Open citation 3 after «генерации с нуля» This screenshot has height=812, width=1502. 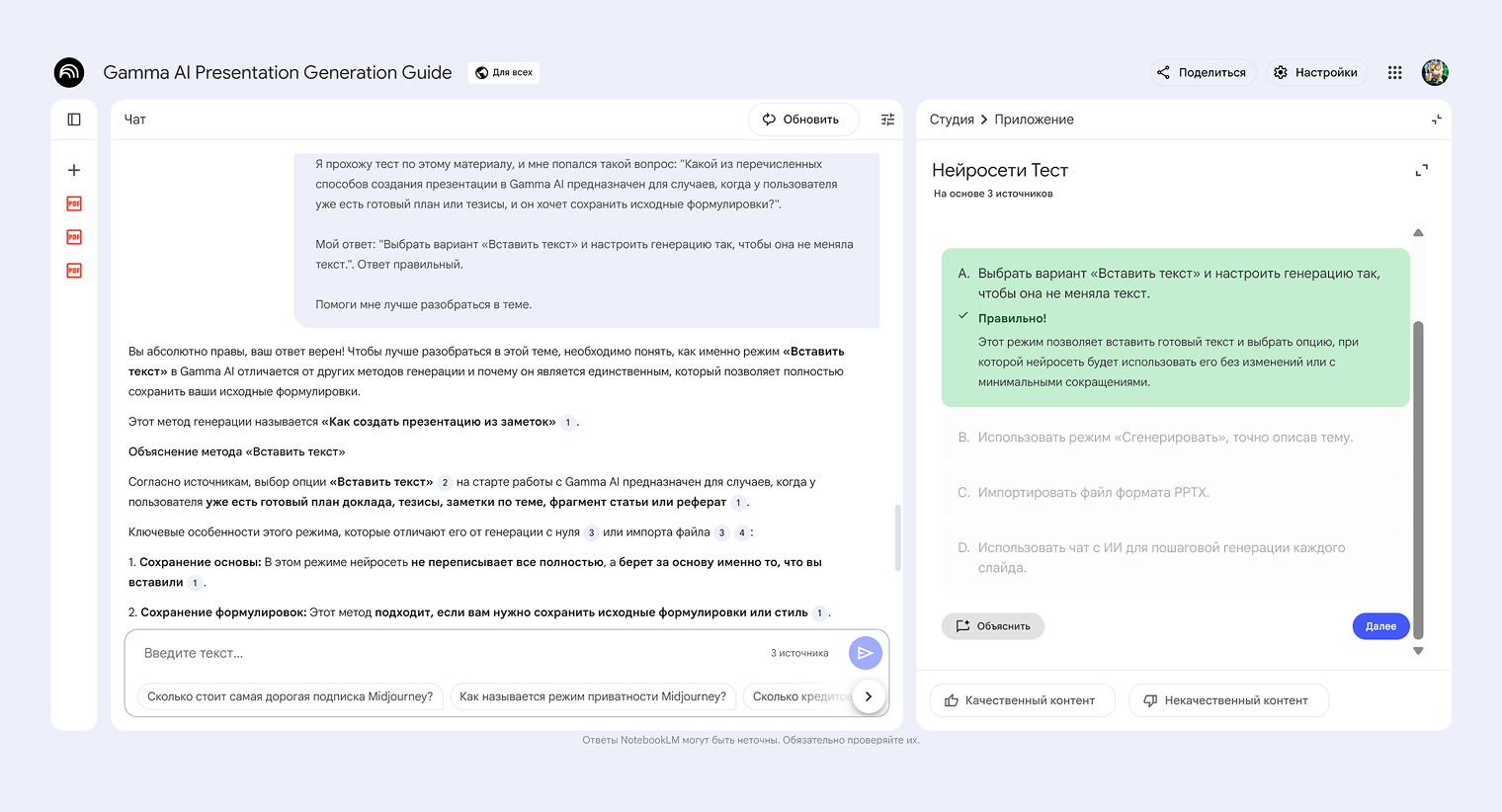(x=592, y=533)
